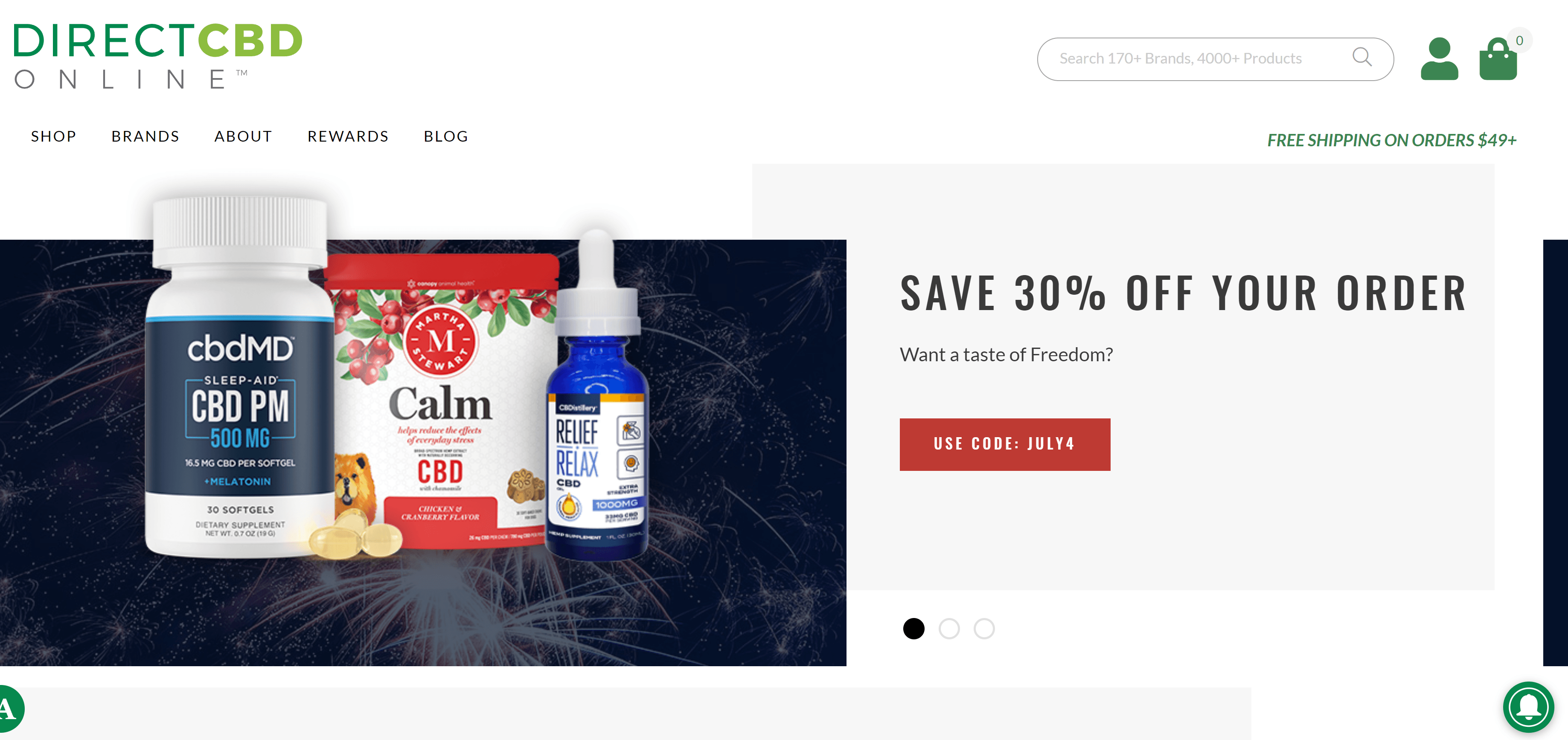Open the user account icon

(1439, 59)
